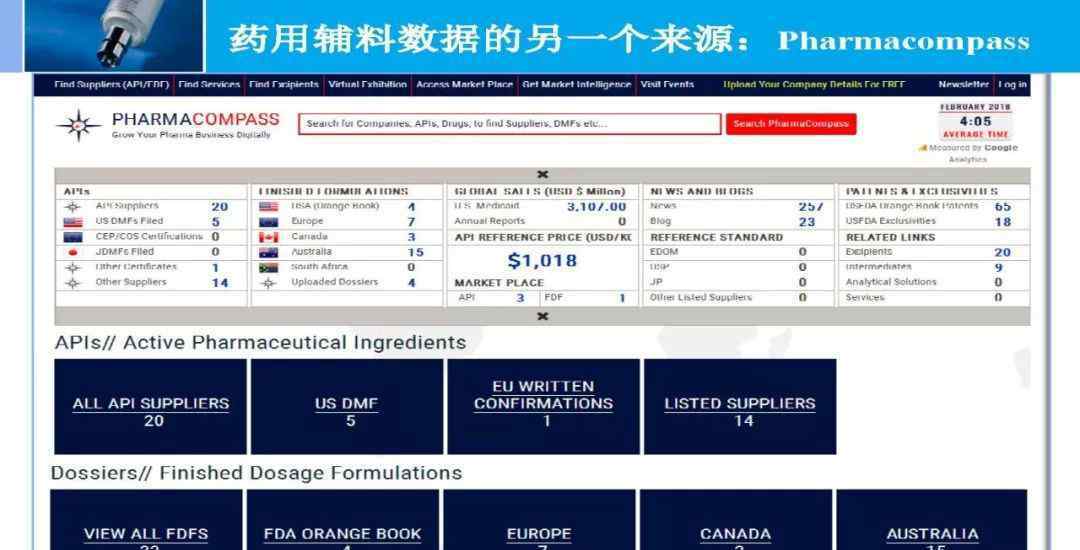Open the US DMF tile
Screen dimensions: 1080x550
[x=347, y=407]
